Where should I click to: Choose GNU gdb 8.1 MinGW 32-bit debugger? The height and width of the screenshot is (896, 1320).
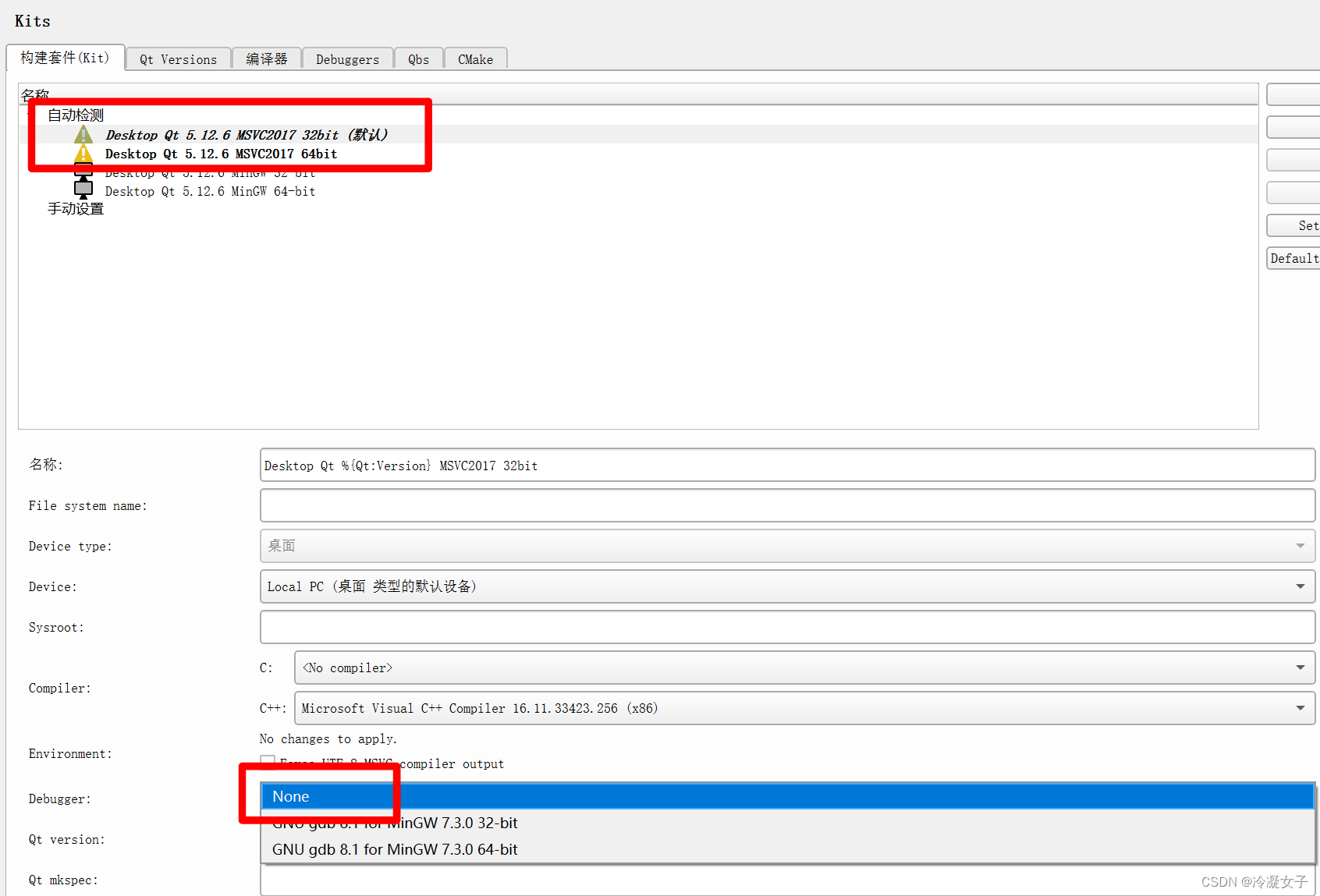point(788,823)
